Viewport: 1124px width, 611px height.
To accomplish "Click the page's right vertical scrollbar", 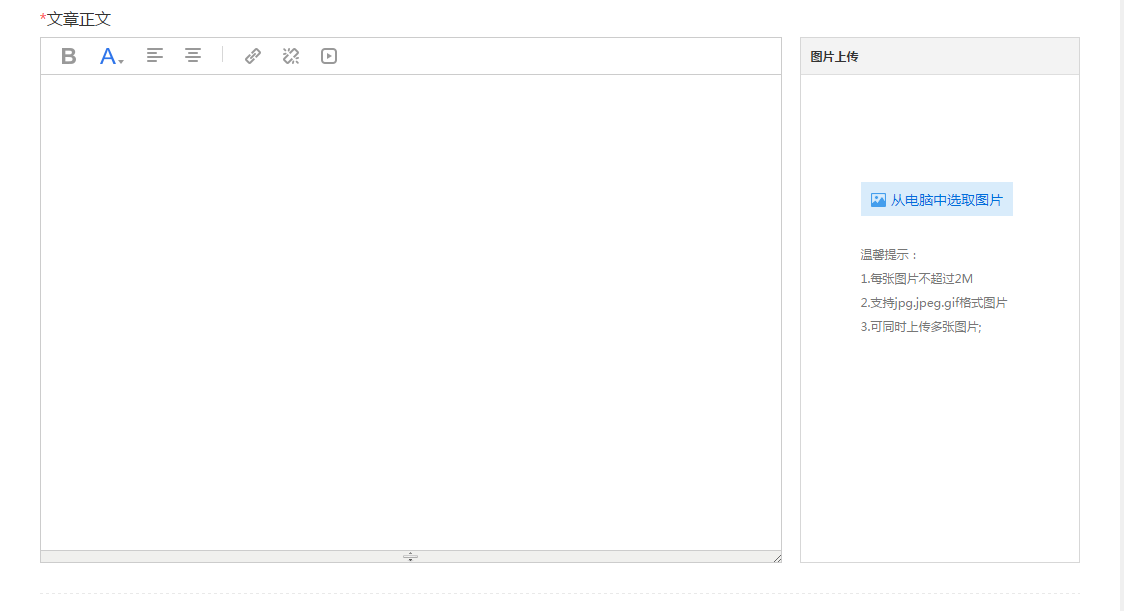I will 1119,300.
